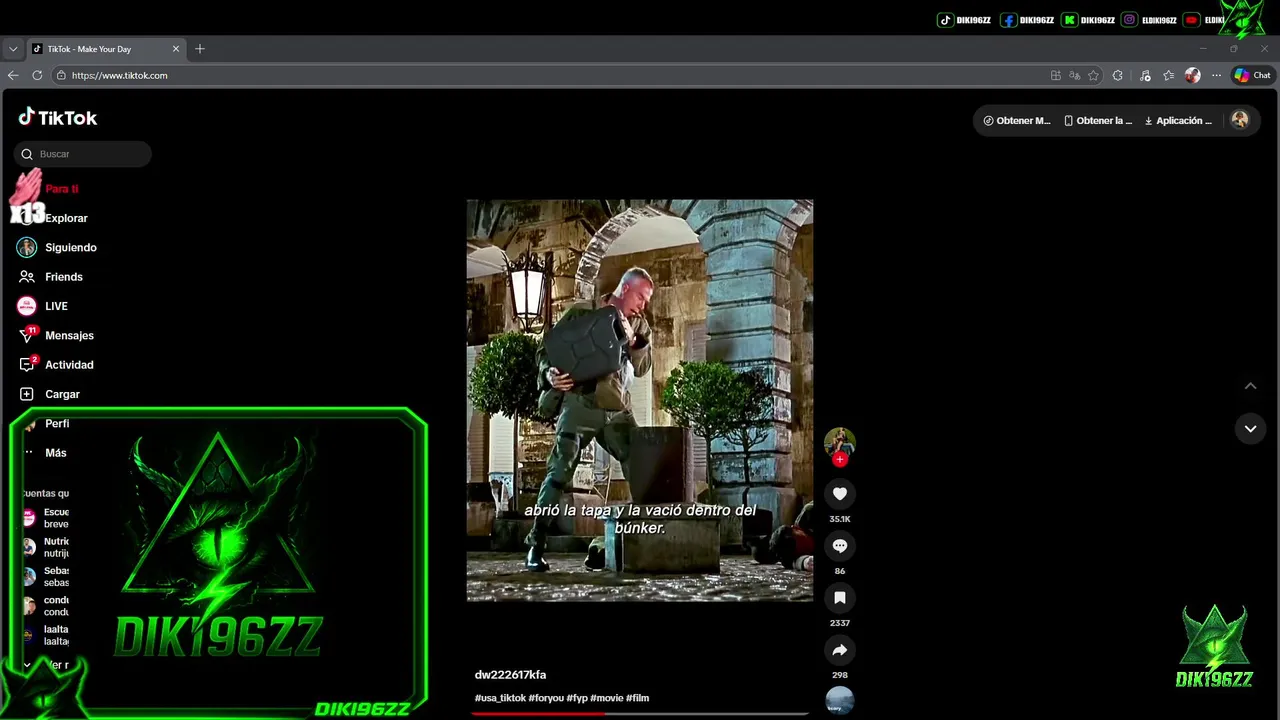The height and width of the screenshot is (720, 1280).
Task: Open the creator avatar beside video
Action: click(839, 442)
